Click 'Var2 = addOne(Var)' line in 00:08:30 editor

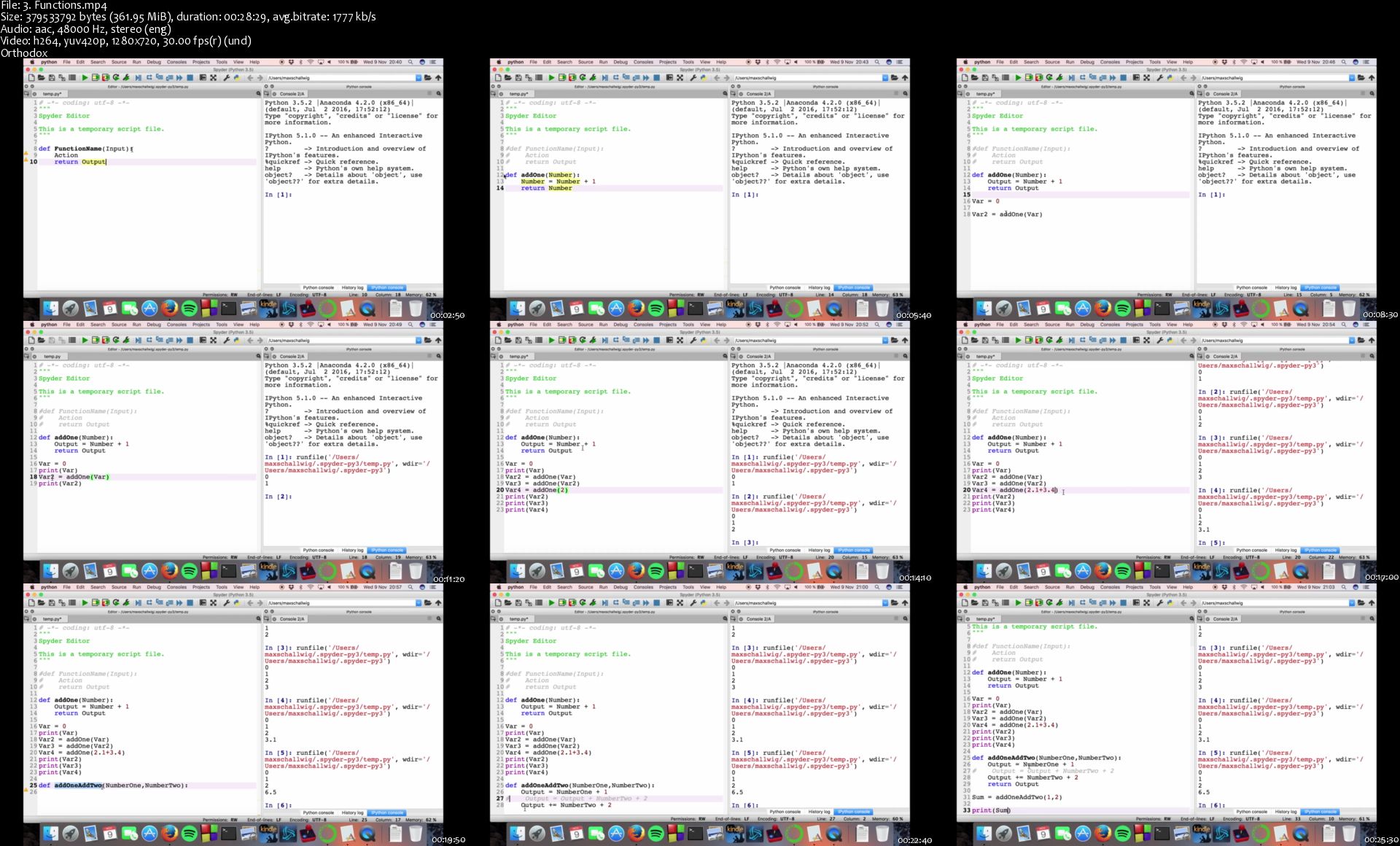click(x=1007, y=214)
